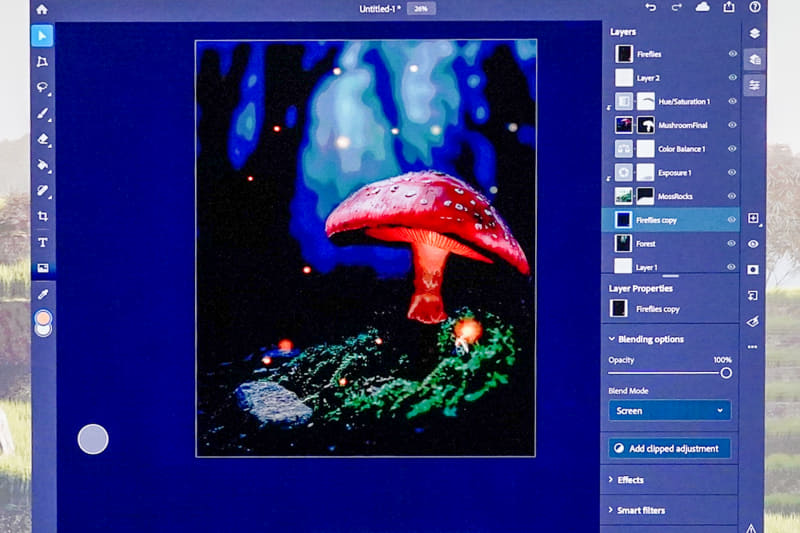Hide the Fireflies copy layer
The width and height of the screenshot is (800, 533).
pos(732,220)
